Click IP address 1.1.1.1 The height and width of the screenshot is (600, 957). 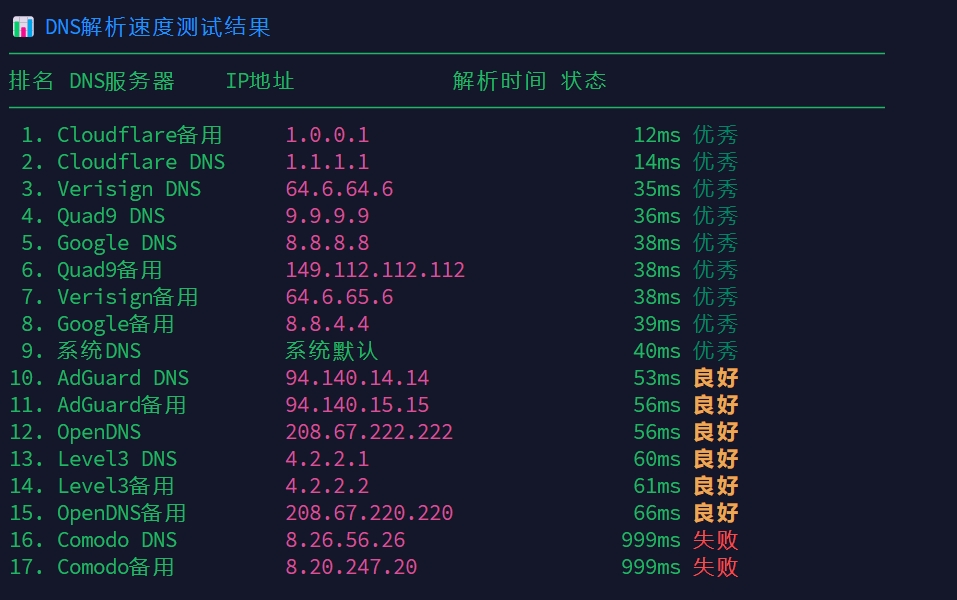[327, 162]
